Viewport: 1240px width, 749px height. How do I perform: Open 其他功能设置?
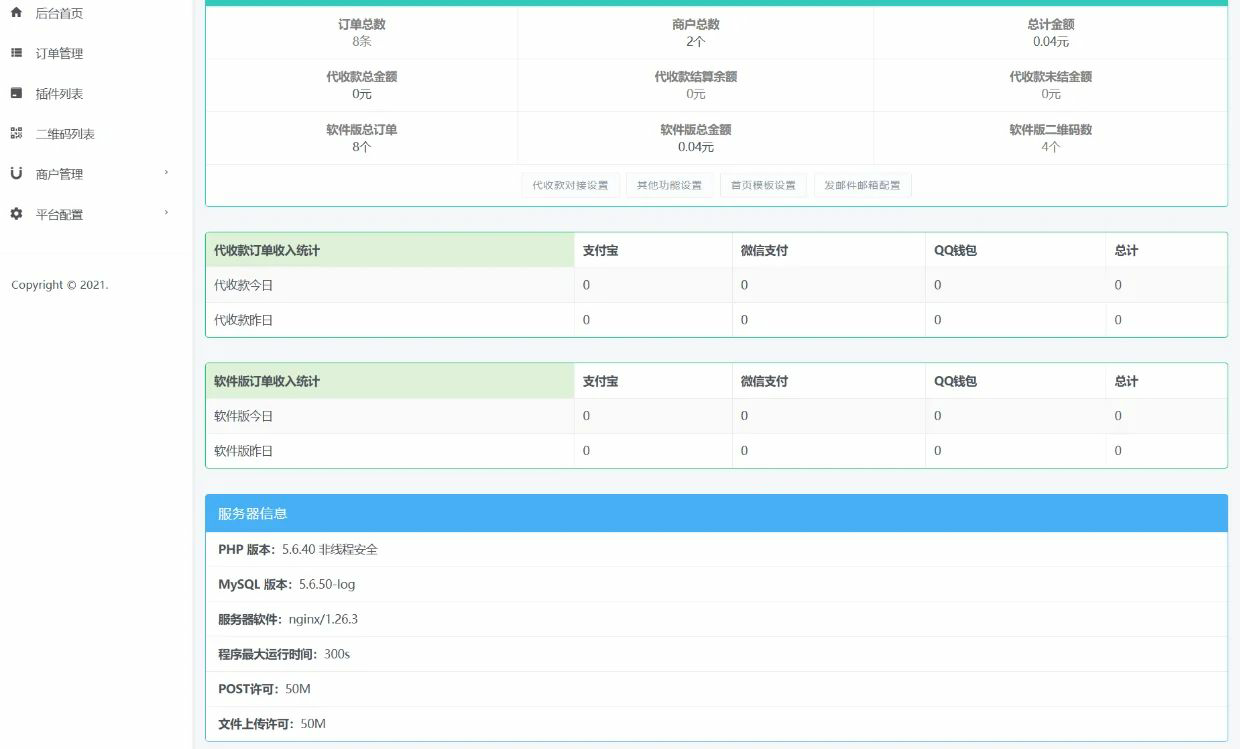tap(668, 184)
